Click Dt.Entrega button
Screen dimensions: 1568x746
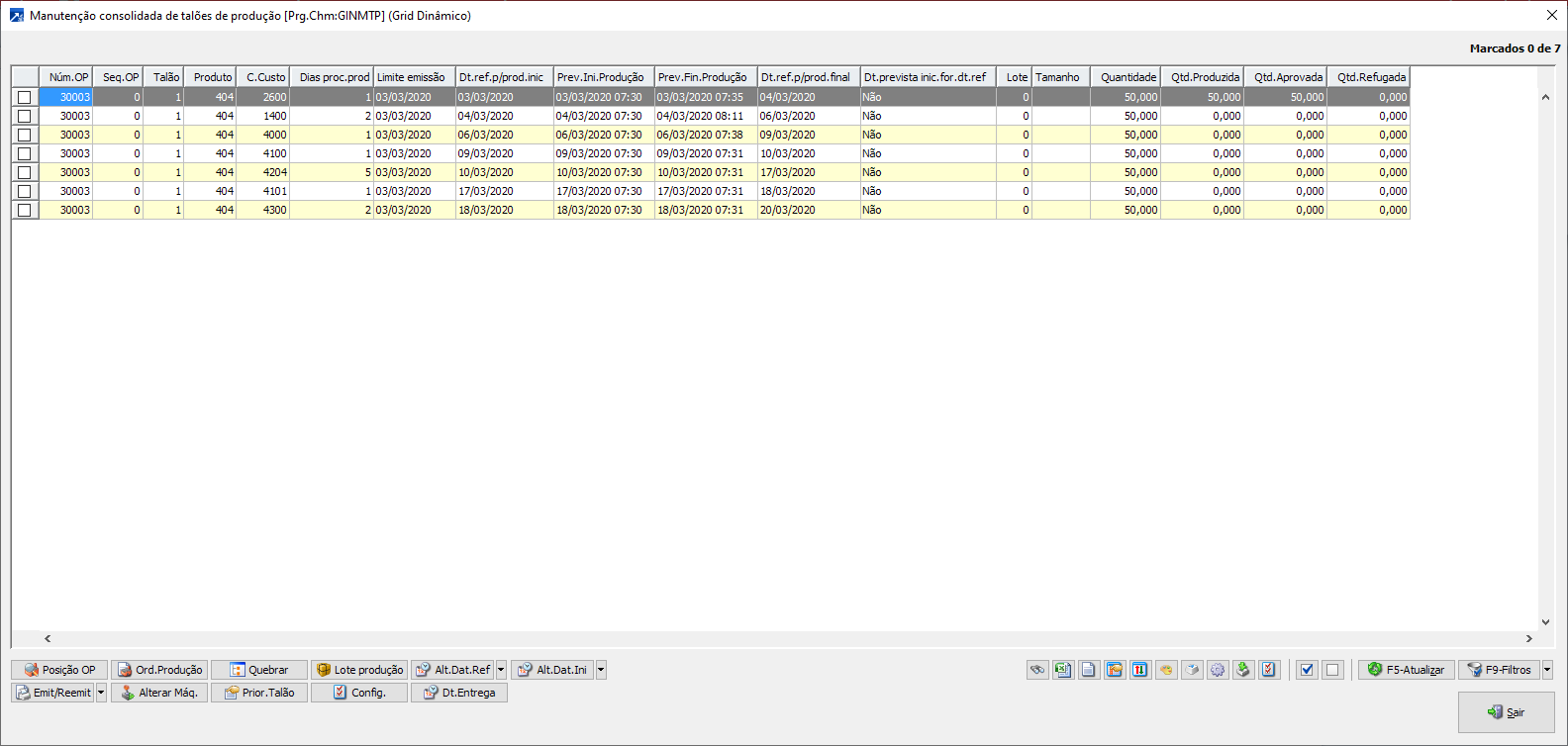tap(459, 693)
